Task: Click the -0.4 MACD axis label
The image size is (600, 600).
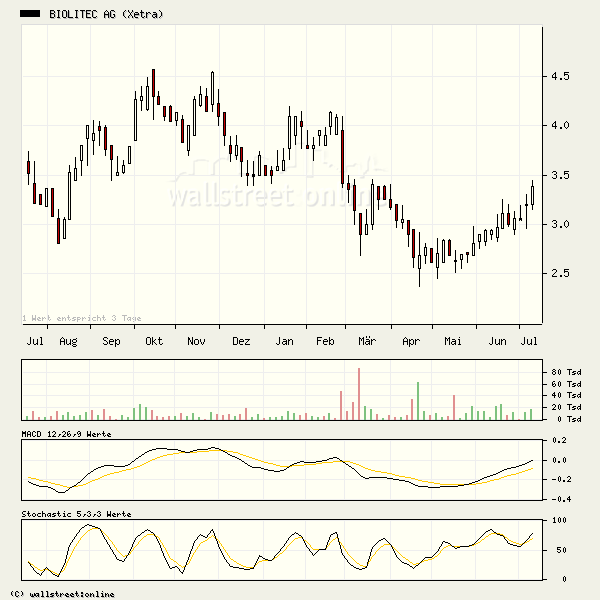Action: point(560,499)
